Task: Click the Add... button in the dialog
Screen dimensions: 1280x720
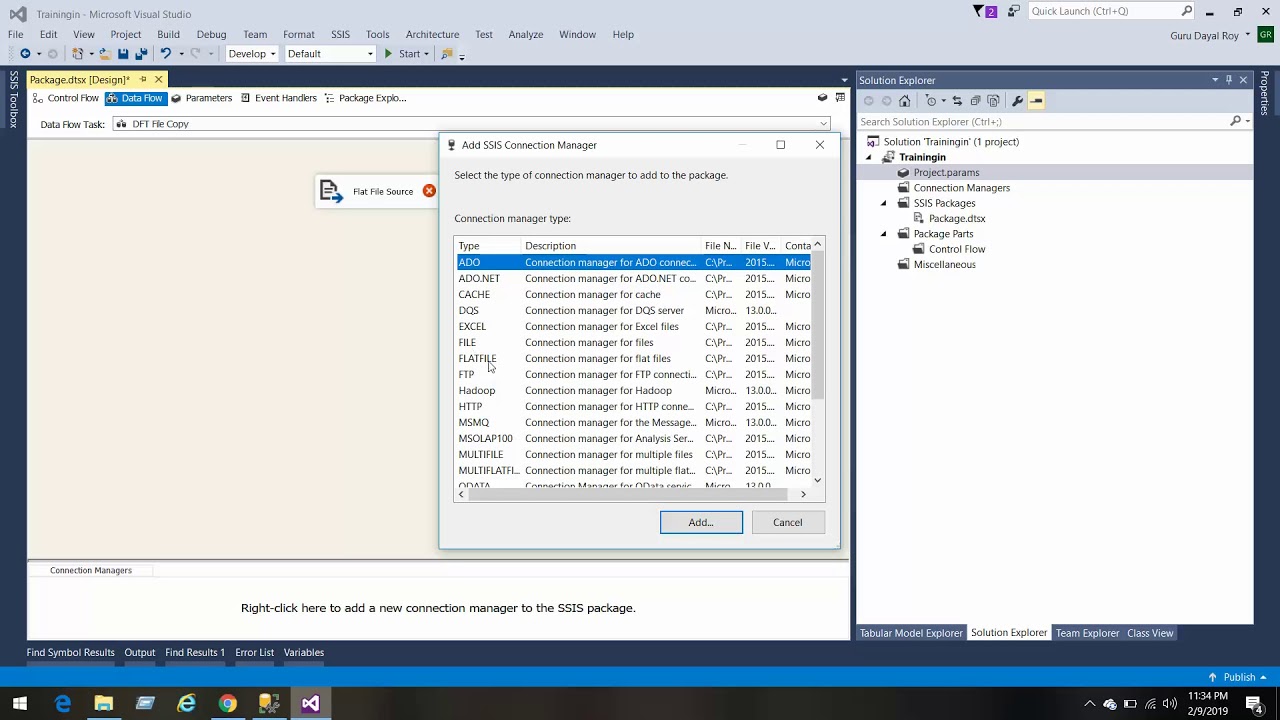Action: 701,522
